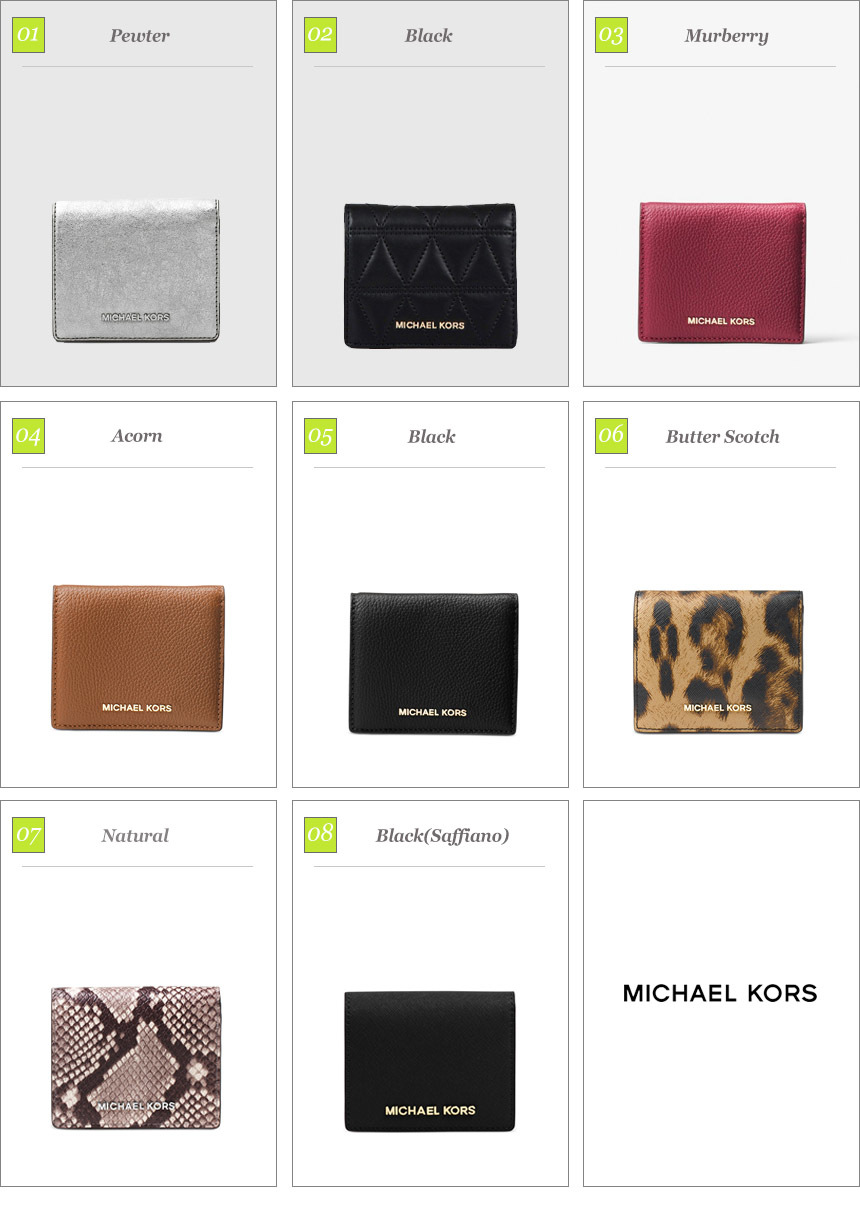Click the green 08 number badge

pyautogui.click(x=320, y=835)
